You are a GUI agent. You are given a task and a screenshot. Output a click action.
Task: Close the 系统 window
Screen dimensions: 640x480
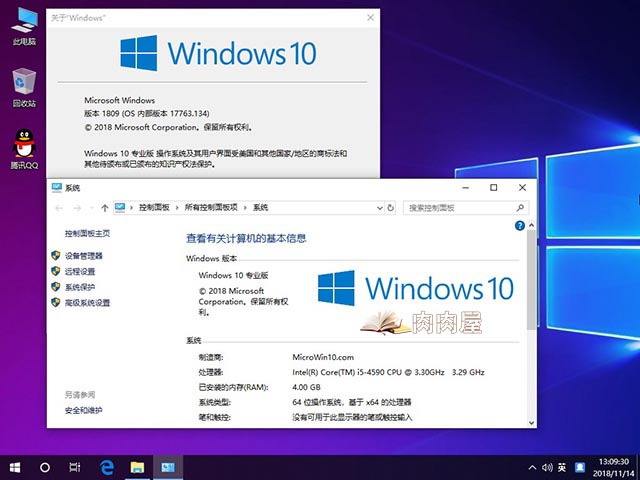coord(522,188)
